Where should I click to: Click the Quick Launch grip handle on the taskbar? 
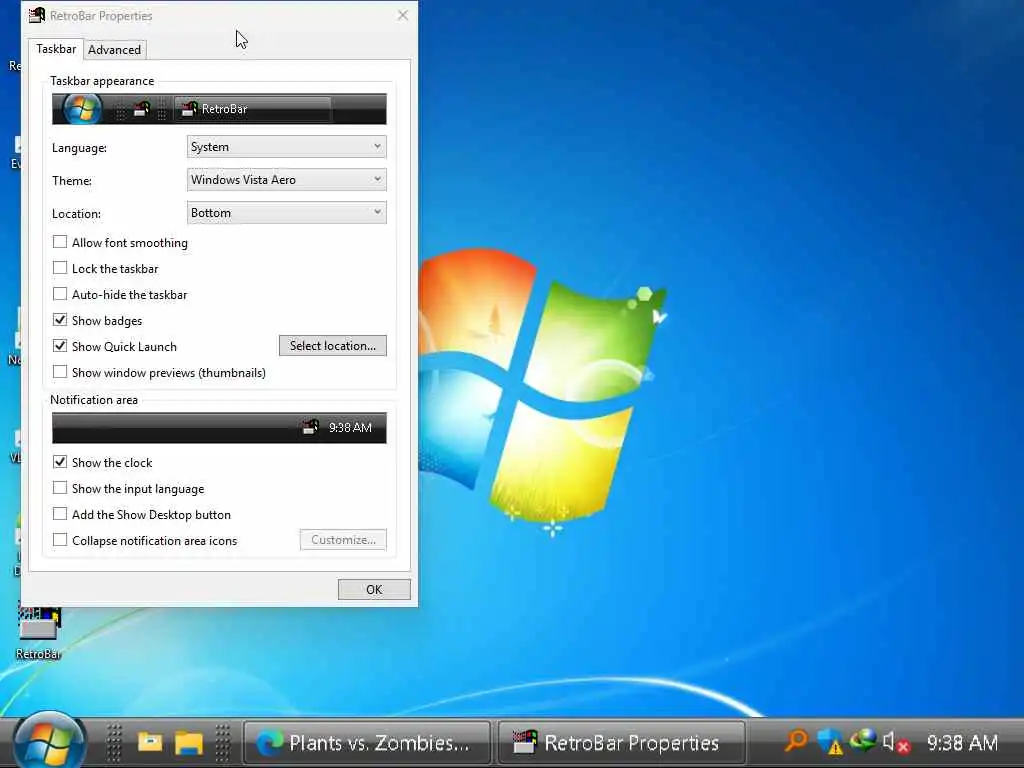114,743
